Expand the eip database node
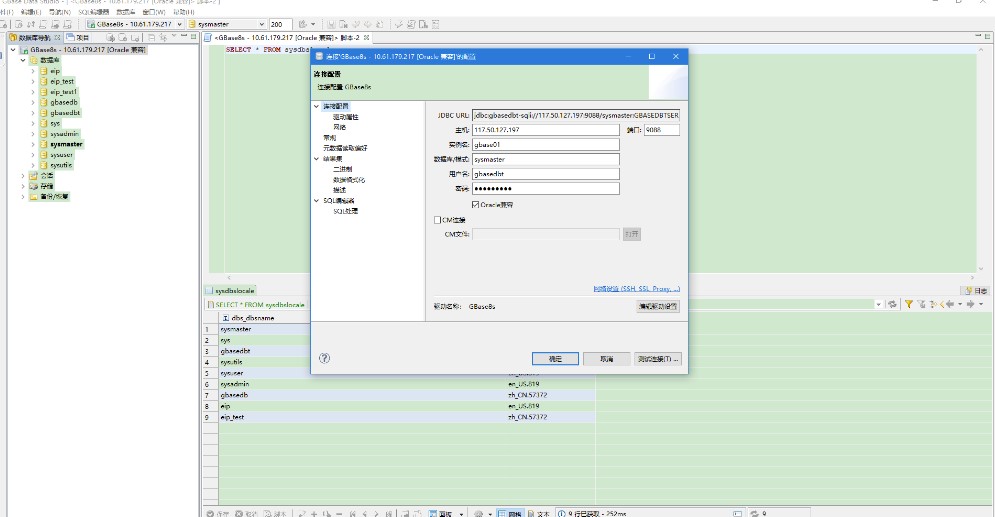This screenshot has height=517, width=995. (x=33, y=71)
